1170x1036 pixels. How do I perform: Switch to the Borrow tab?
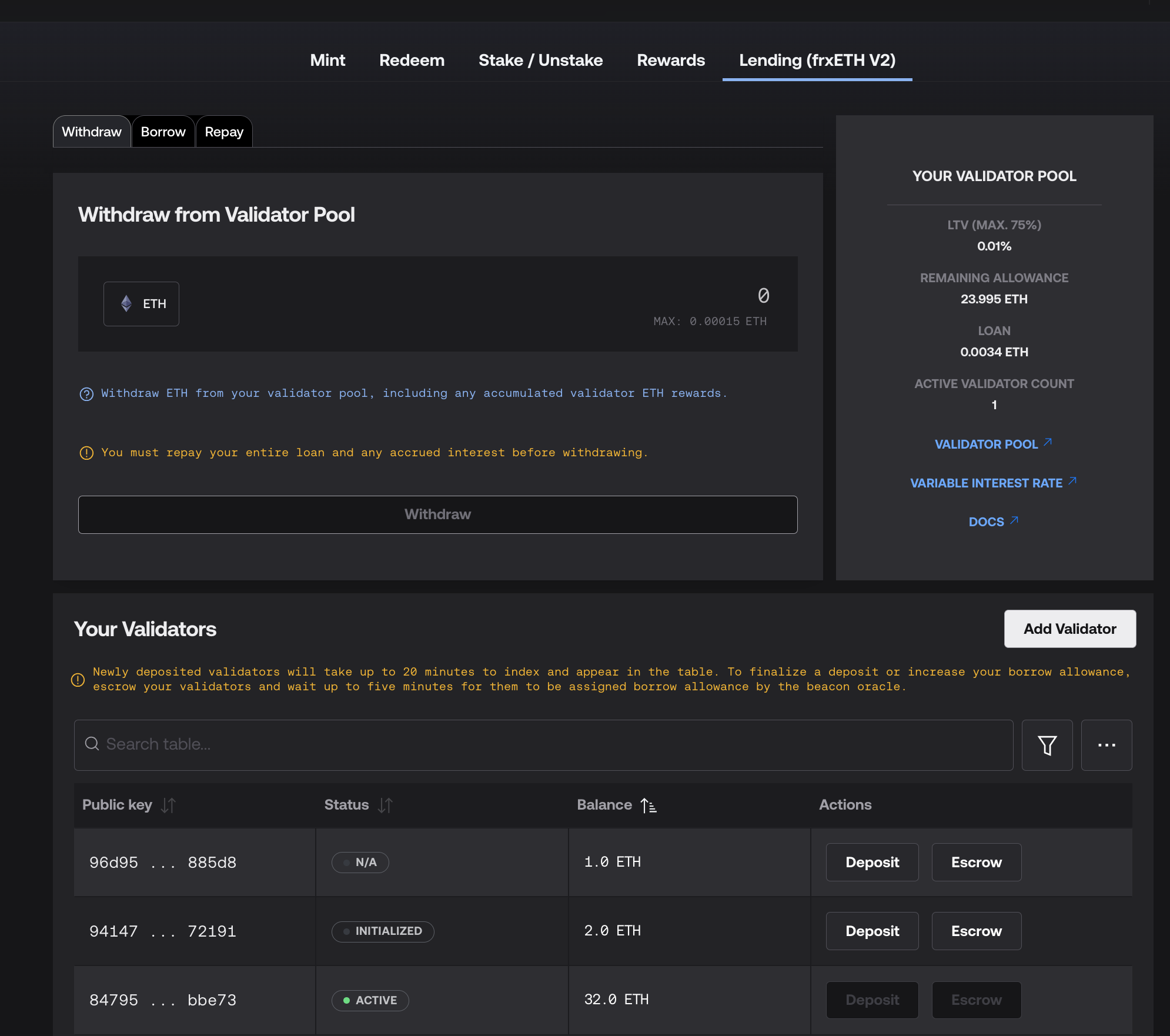pos(163,132)
